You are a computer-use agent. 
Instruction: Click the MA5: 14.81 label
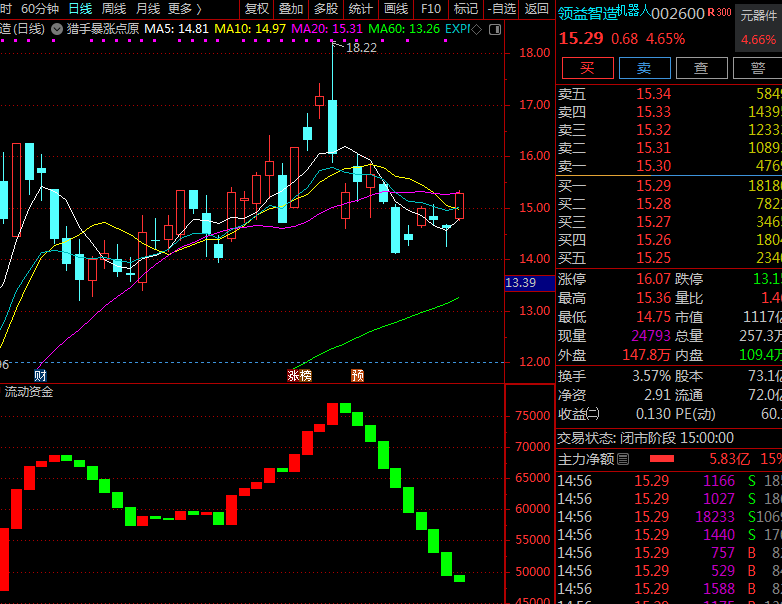point(177,29)
